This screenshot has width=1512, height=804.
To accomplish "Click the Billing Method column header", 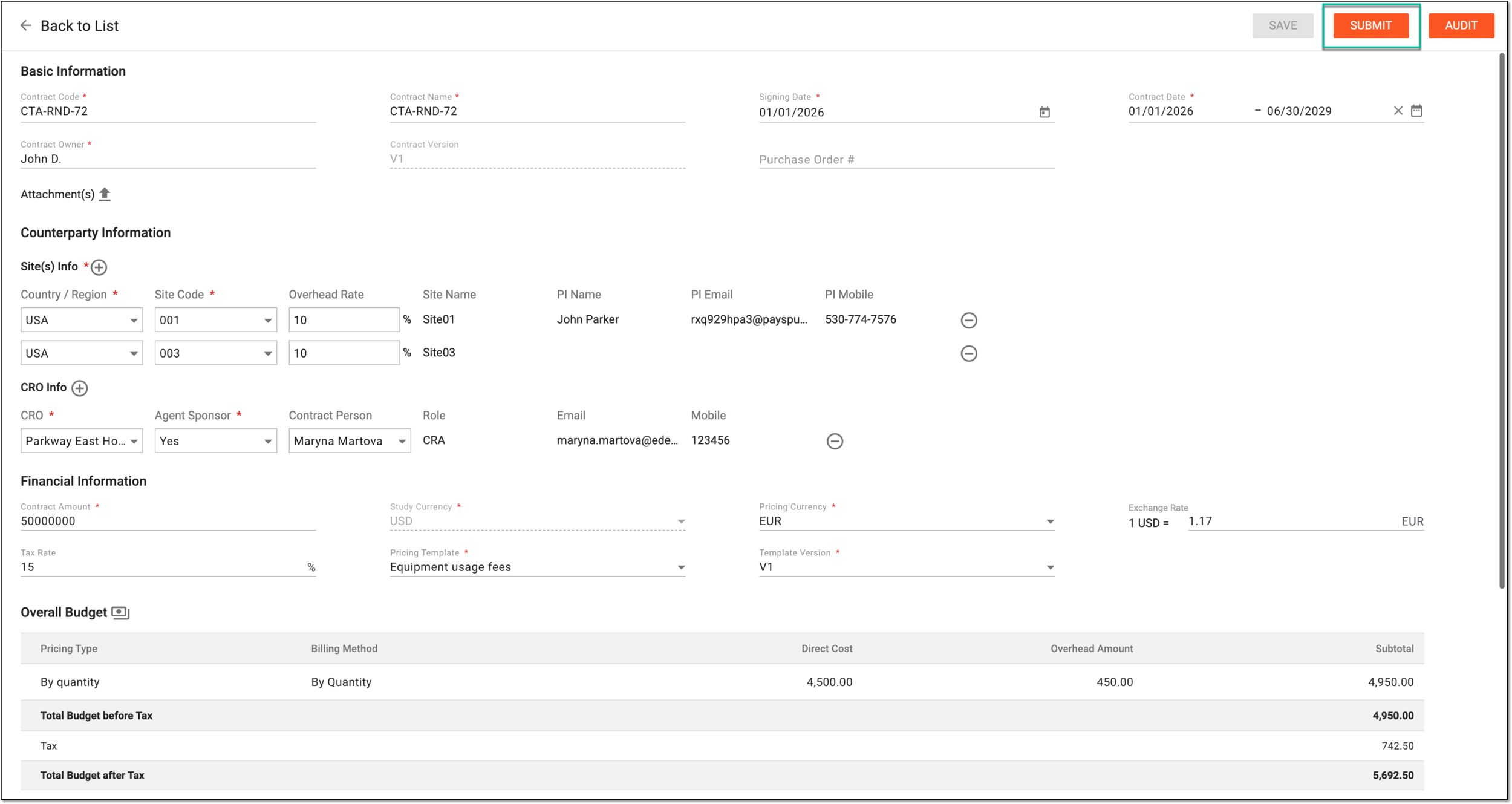I will [x=344, y=649].
